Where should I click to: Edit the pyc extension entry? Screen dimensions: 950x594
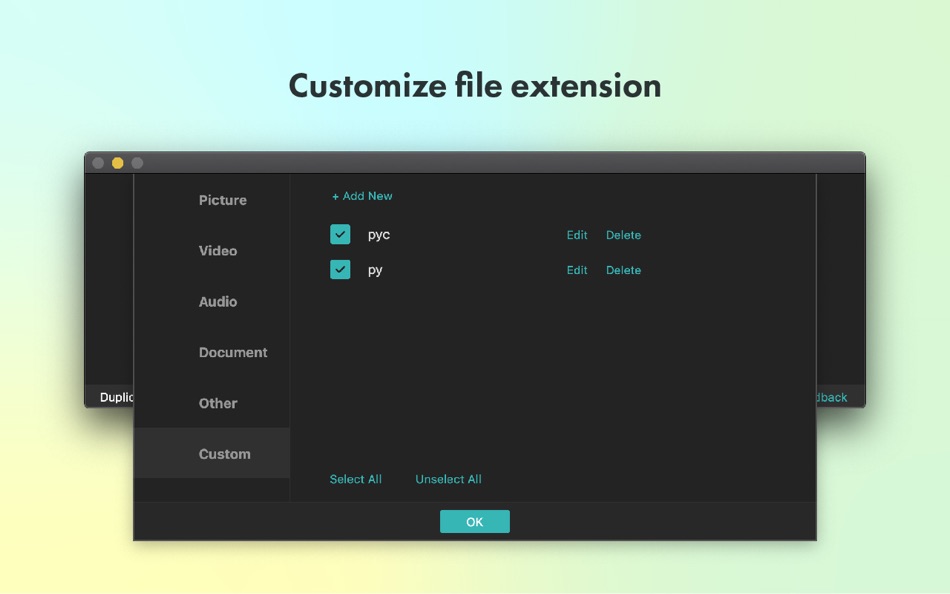[x=577, y=235]
